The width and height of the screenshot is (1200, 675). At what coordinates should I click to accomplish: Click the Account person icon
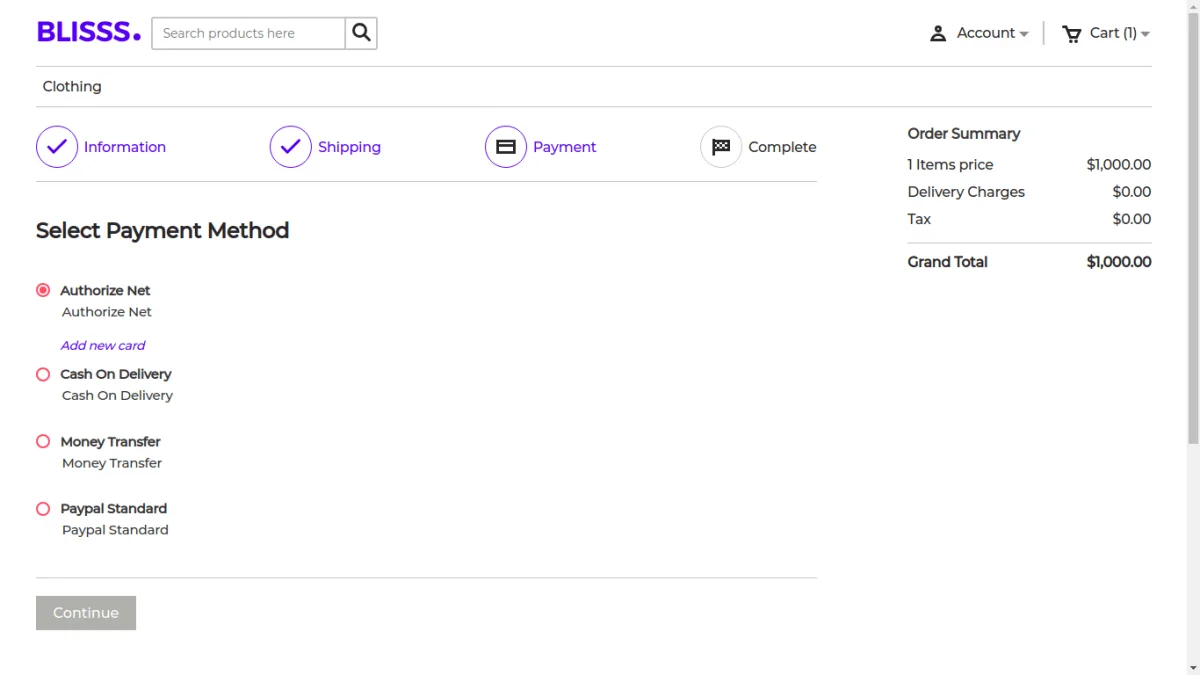pos(937,33)
